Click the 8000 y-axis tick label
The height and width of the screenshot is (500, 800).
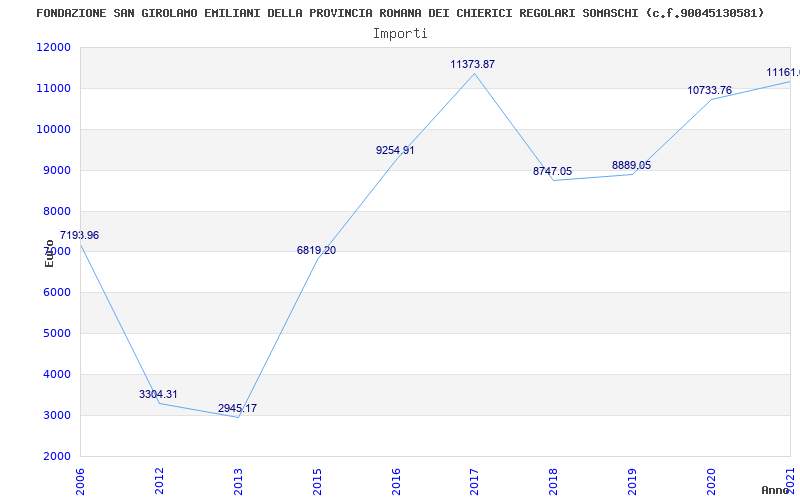[x=56, y=211]
